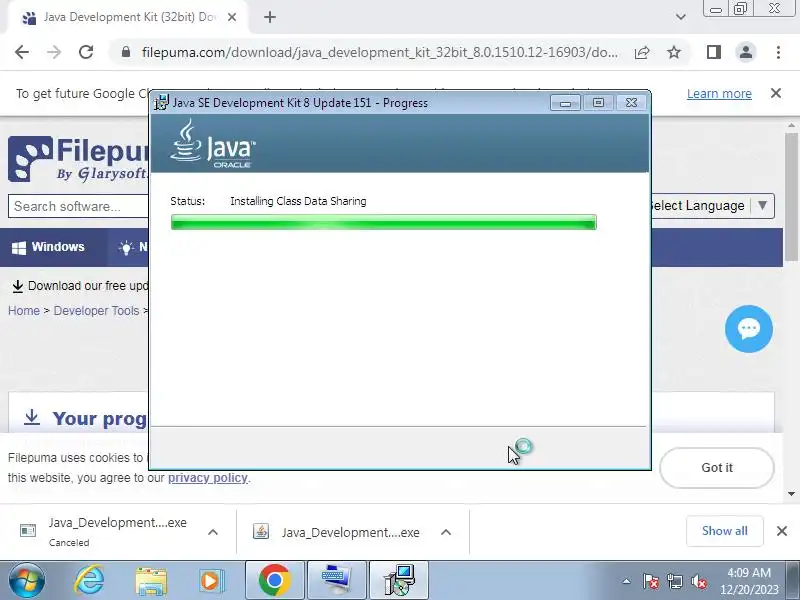The height and width of the screenshot is (600, 800).
Task: Bookmark this page with the star icon
Action: (x=674, y=52)
